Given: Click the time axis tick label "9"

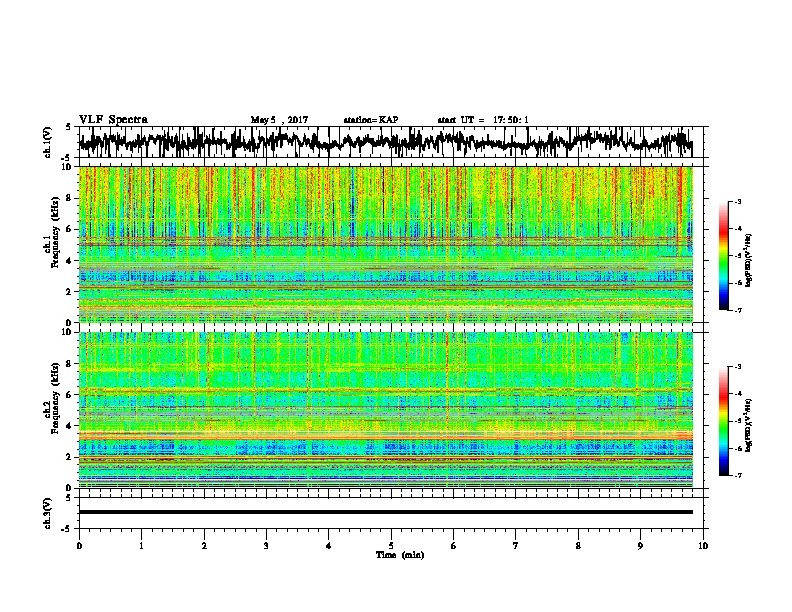Looking at the screenshot, I should tap(640, 546).
